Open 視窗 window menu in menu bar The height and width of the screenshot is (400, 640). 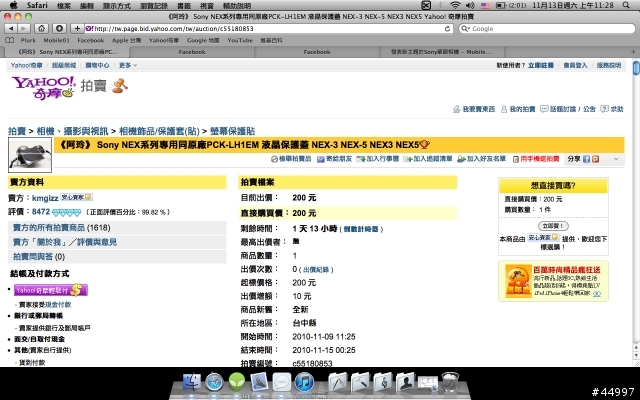207,5
